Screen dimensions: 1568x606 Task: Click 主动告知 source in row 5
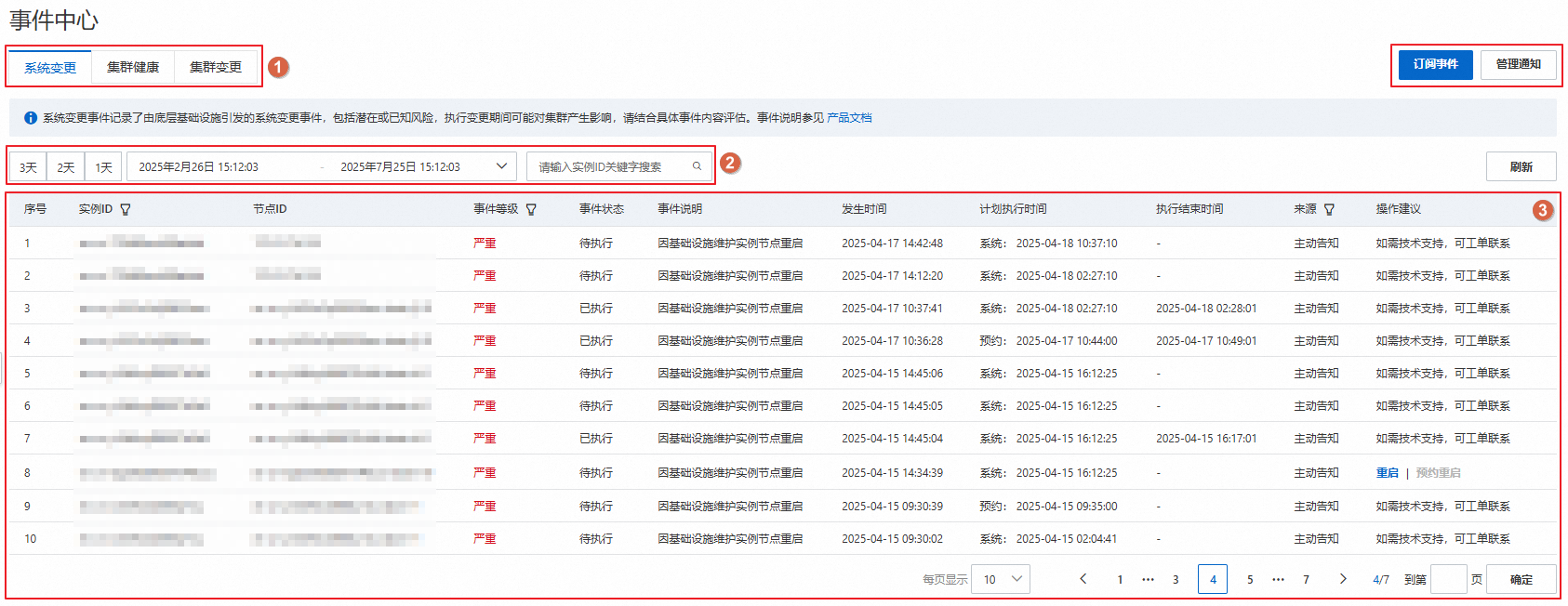click(x=1316, y=374)
